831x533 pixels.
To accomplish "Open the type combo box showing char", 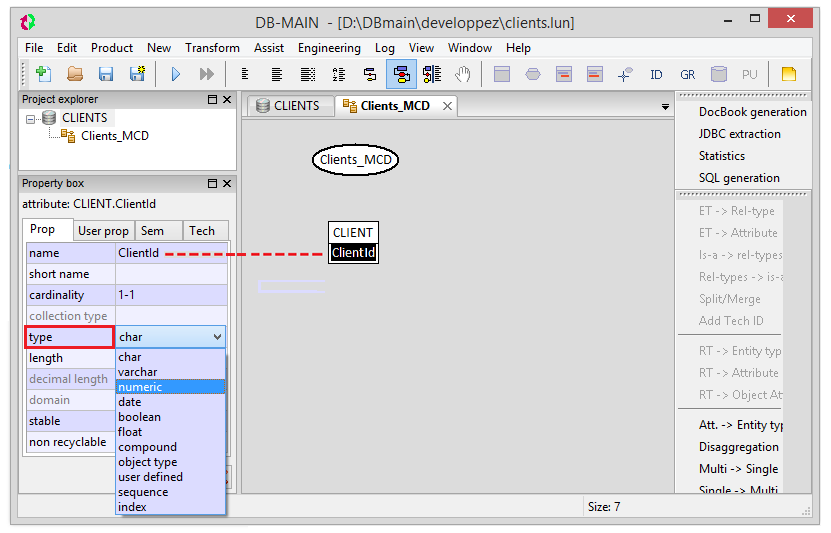I will pos(171,337).
